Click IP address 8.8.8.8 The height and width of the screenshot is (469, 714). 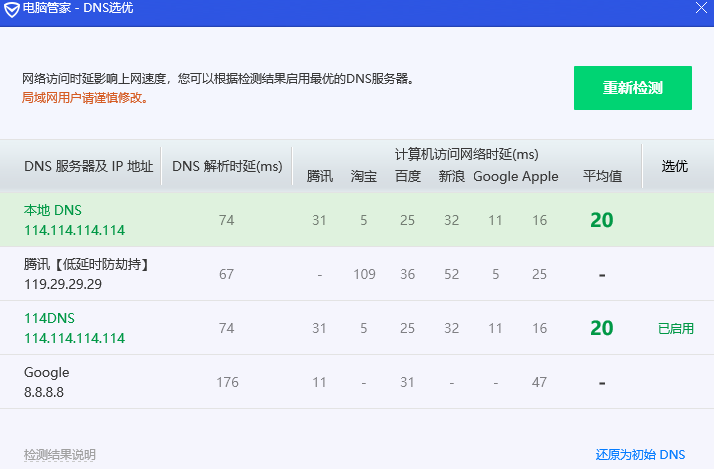(44, 392)
